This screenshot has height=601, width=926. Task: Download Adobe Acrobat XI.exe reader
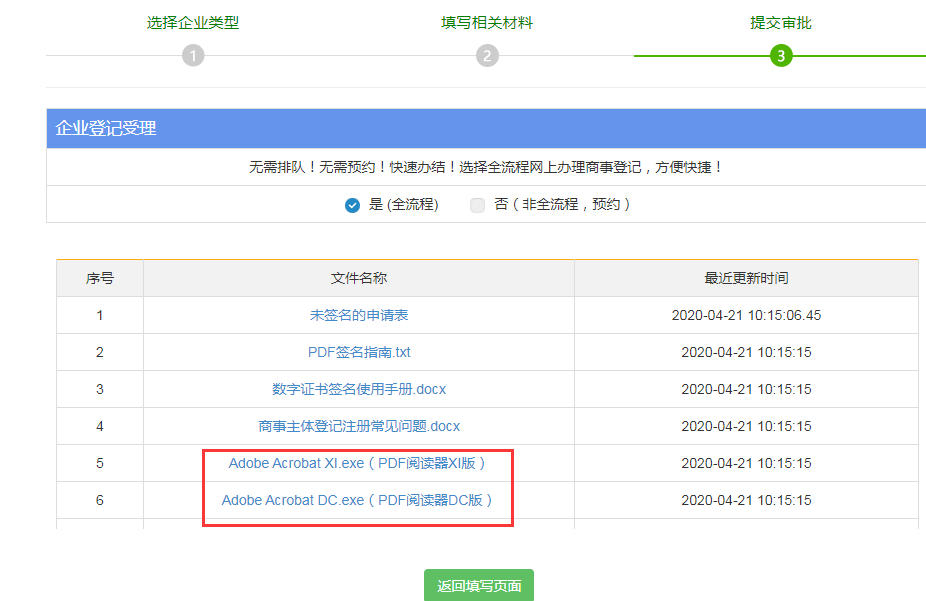tap(359, 463)
